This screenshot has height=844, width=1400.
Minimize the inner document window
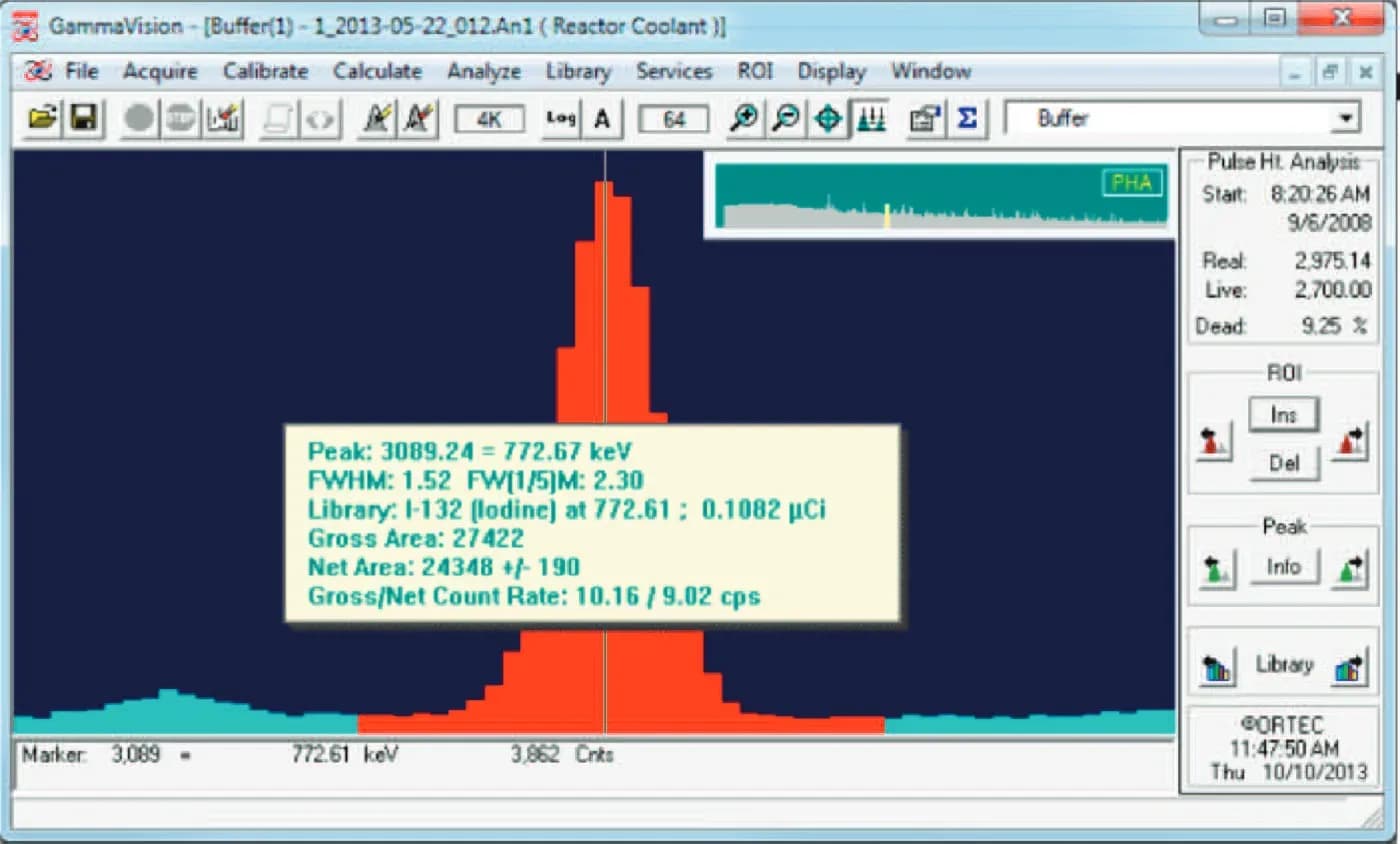(1296, 73)
